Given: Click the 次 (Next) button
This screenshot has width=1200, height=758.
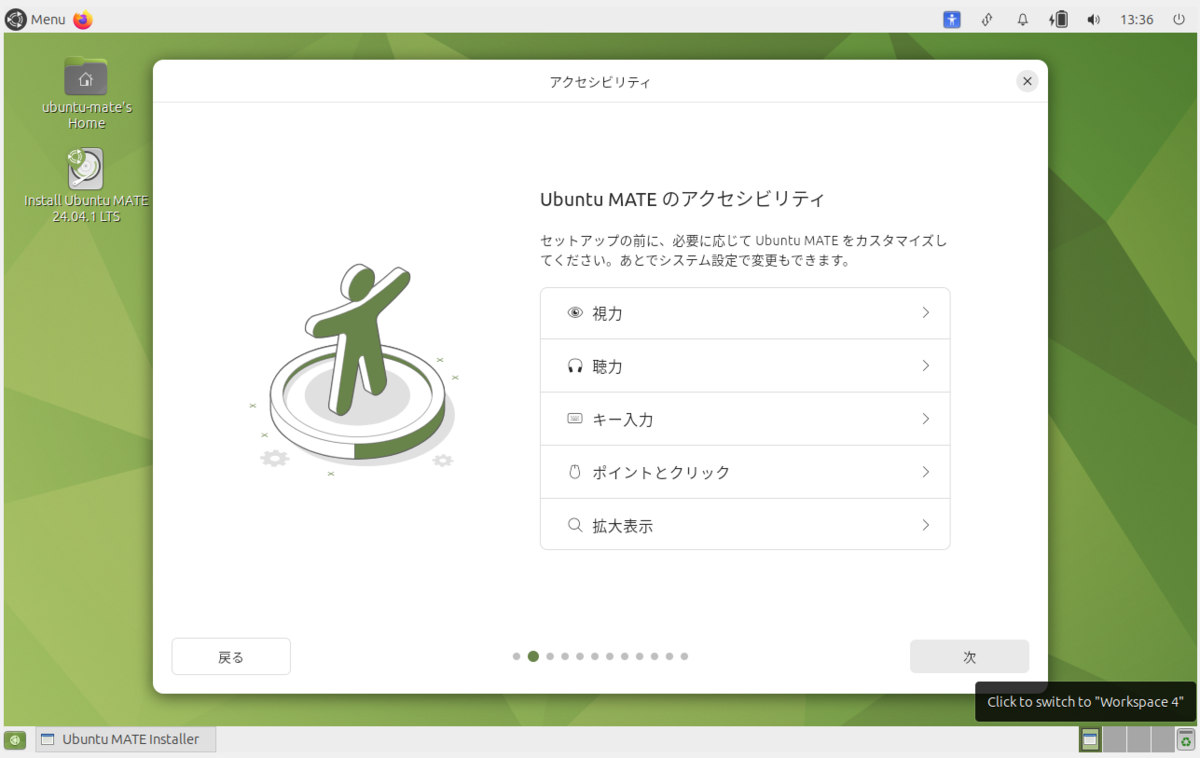Looking at the screenshot, I should (969, 657).
